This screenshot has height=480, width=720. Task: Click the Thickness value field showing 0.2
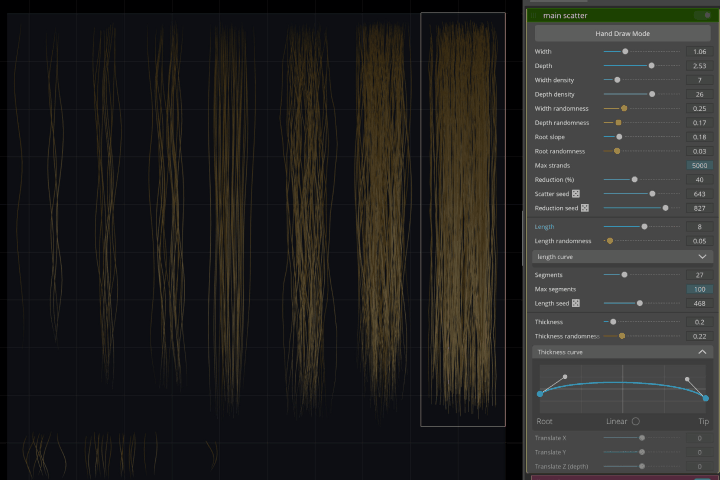point(699,322)
